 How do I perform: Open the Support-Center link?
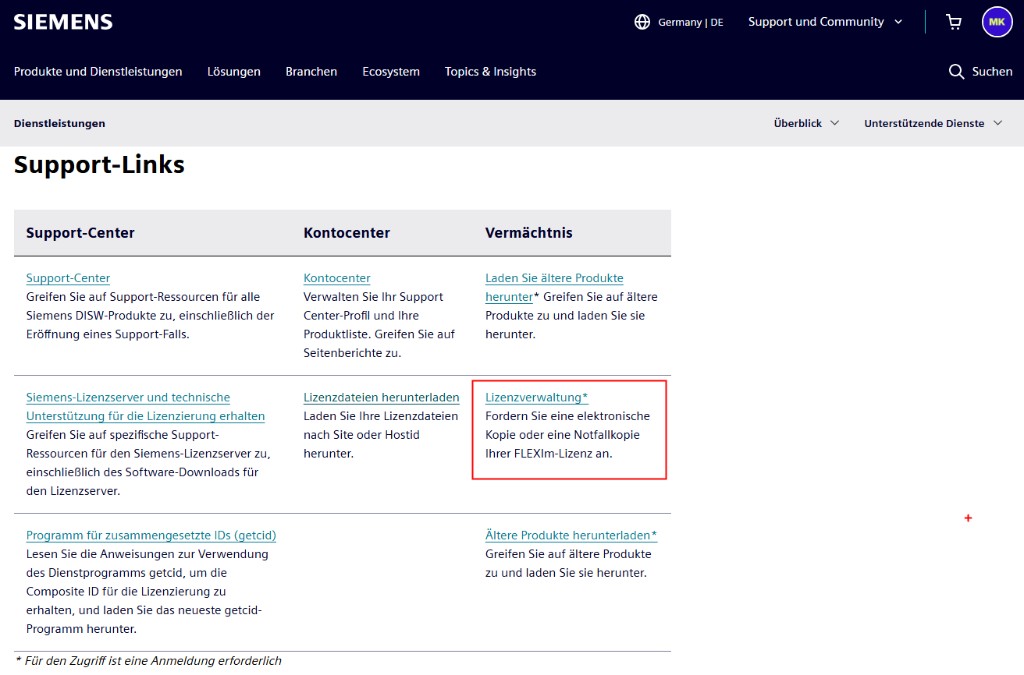coord(68,278)
